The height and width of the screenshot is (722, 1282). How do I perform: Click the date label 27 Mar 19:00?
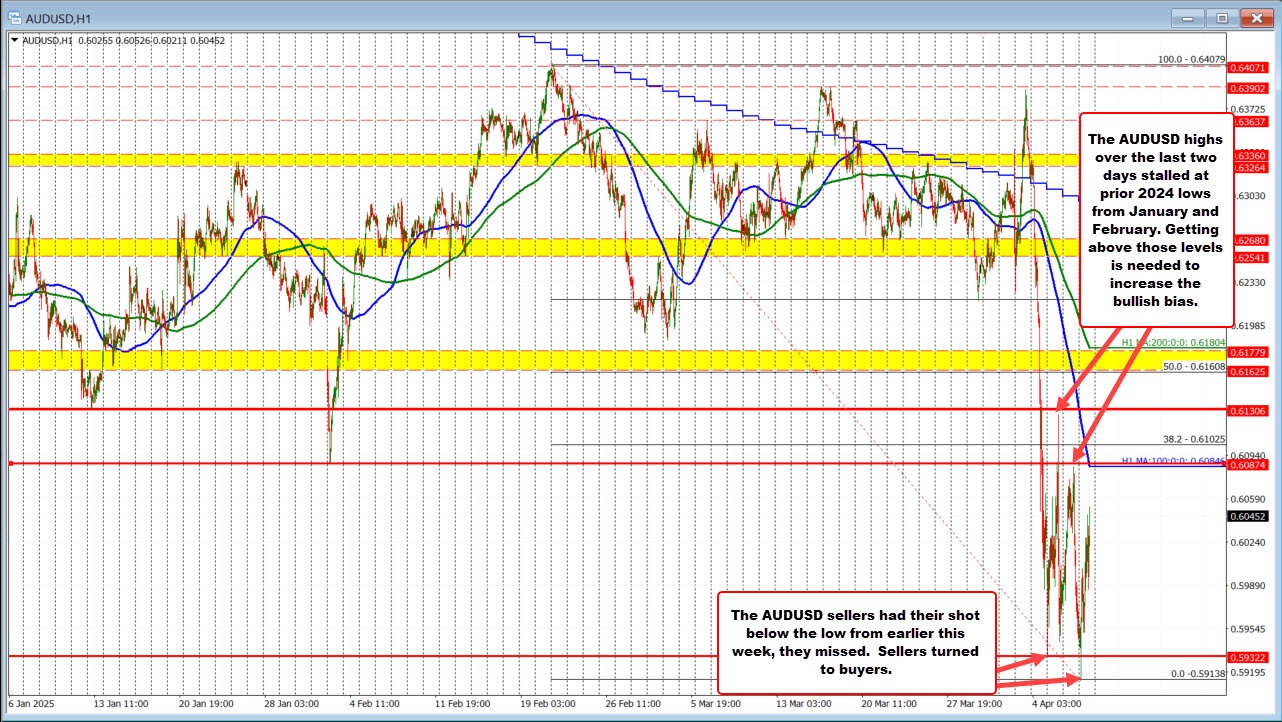pyautogui.click(x=976, y=703)
